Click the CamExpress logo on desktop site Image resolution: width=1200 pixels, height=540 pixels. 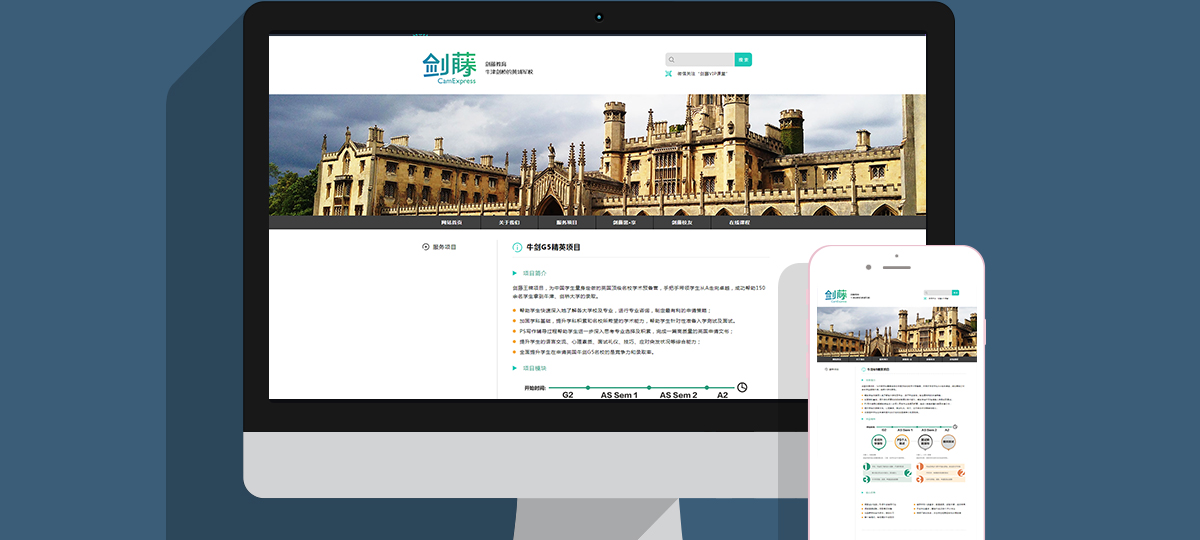click(x=449, y=68)
